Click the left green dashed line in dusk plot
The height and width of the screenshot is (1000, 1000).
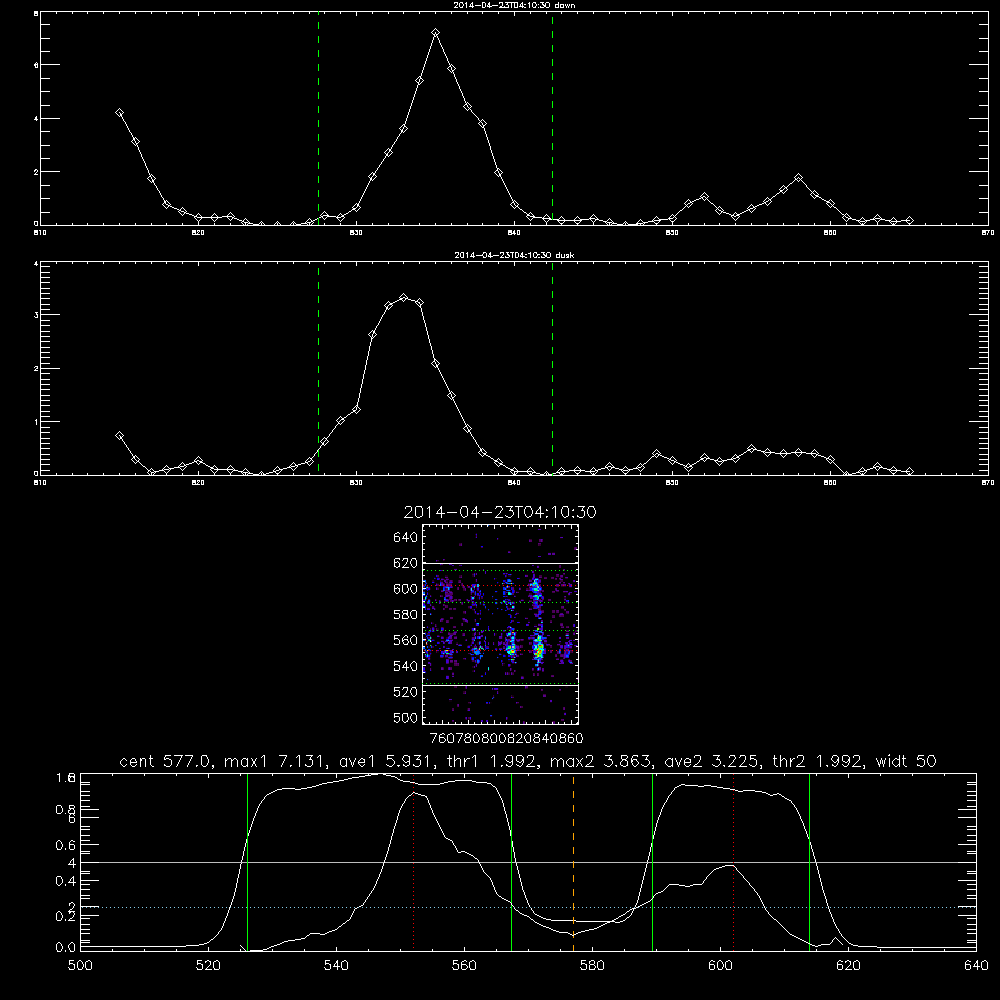pos(318,369)
